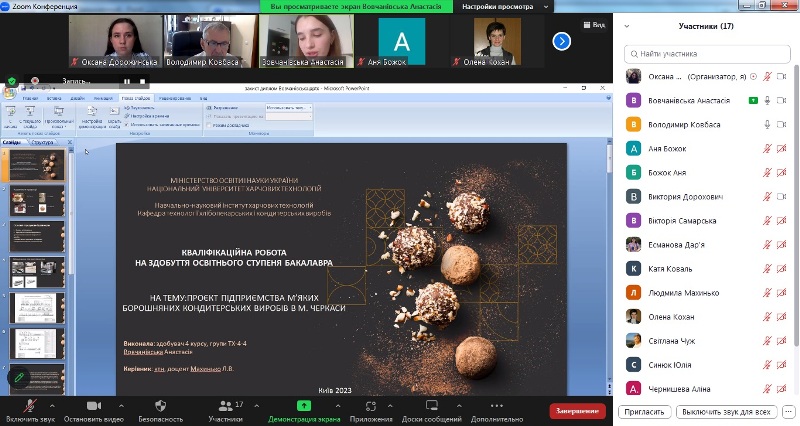The width and height of the screenshot is (800, 426).
Task: Select Олена Кохан video thumbnail
Action: click(496, 41)
